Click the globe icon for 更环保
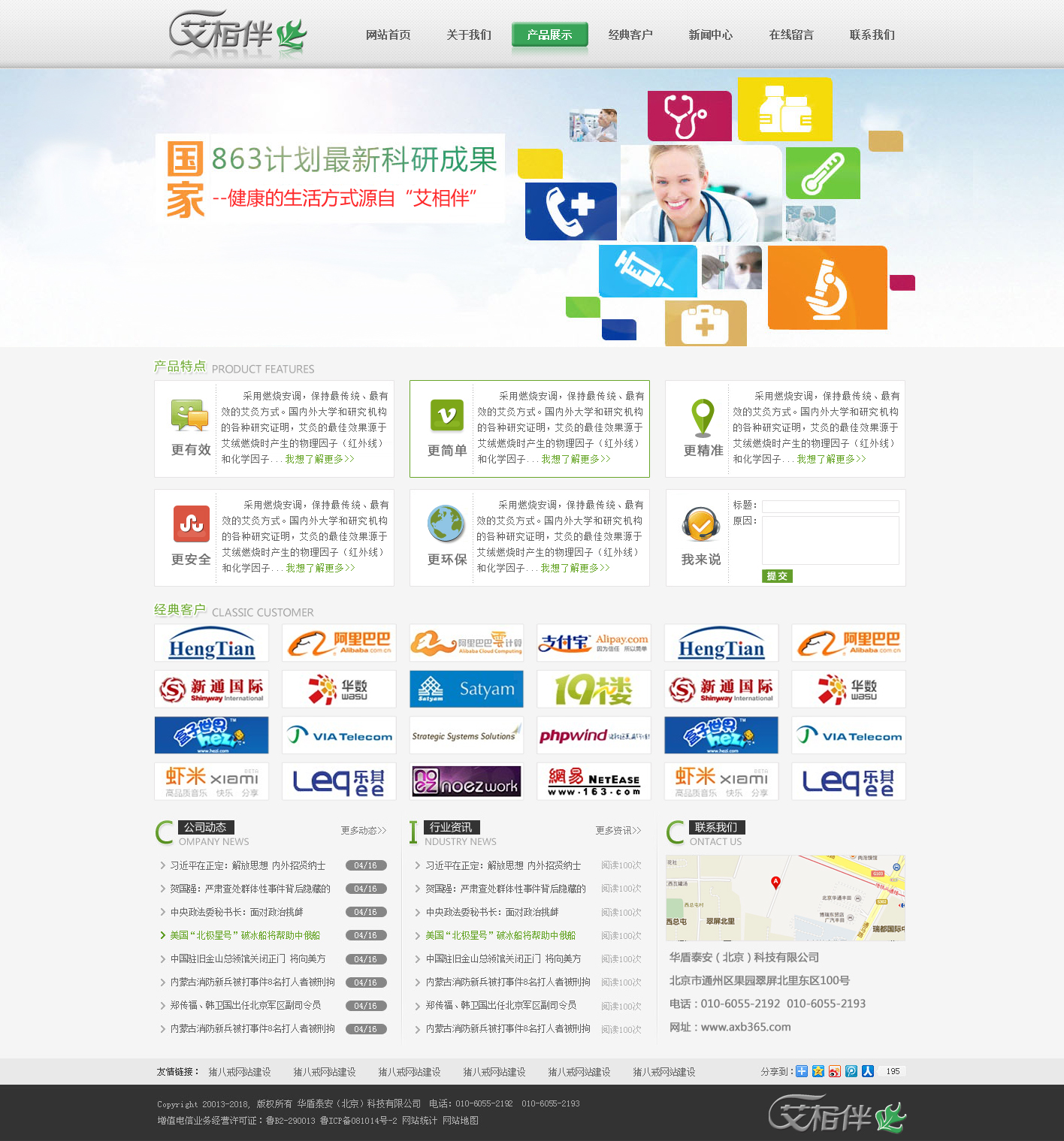This screenshot has height=1141, width=1064. pos(446,524)
